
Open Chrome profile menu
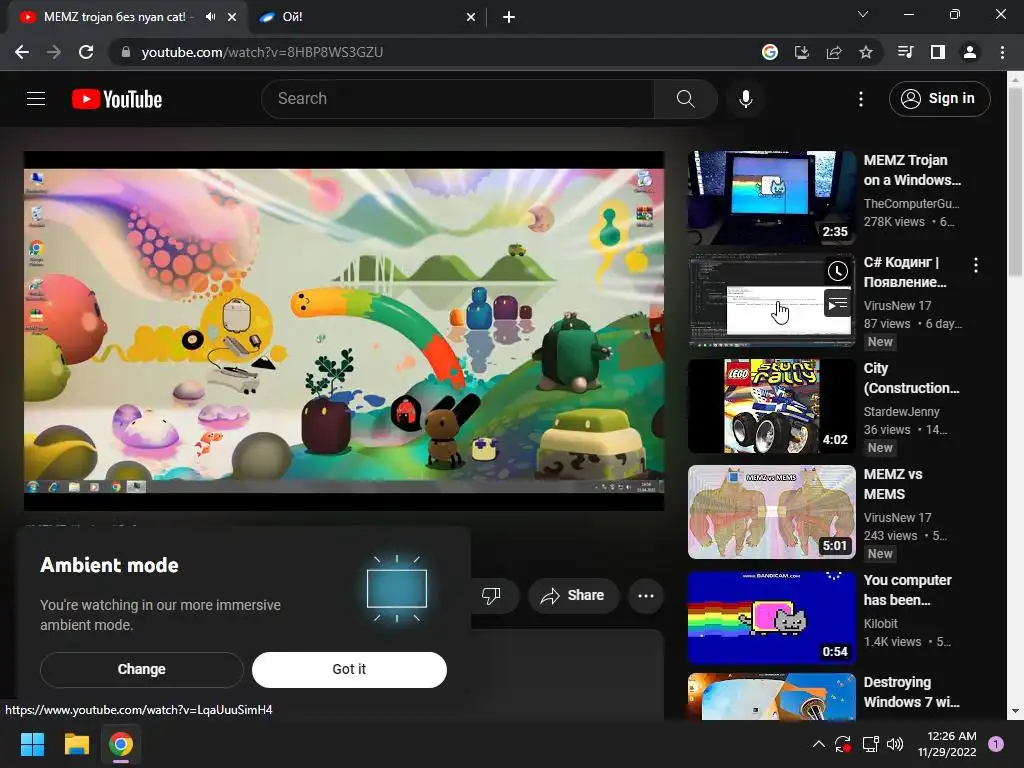(970, 52)
